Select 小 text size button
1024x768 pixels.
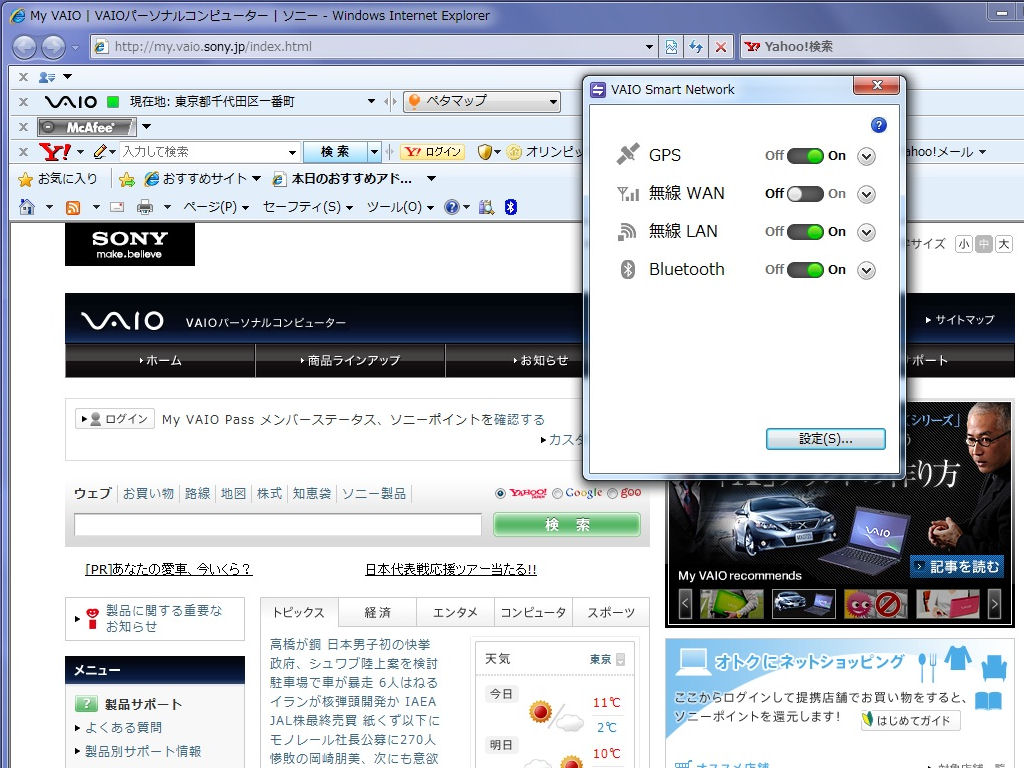[x=963, y=244]
